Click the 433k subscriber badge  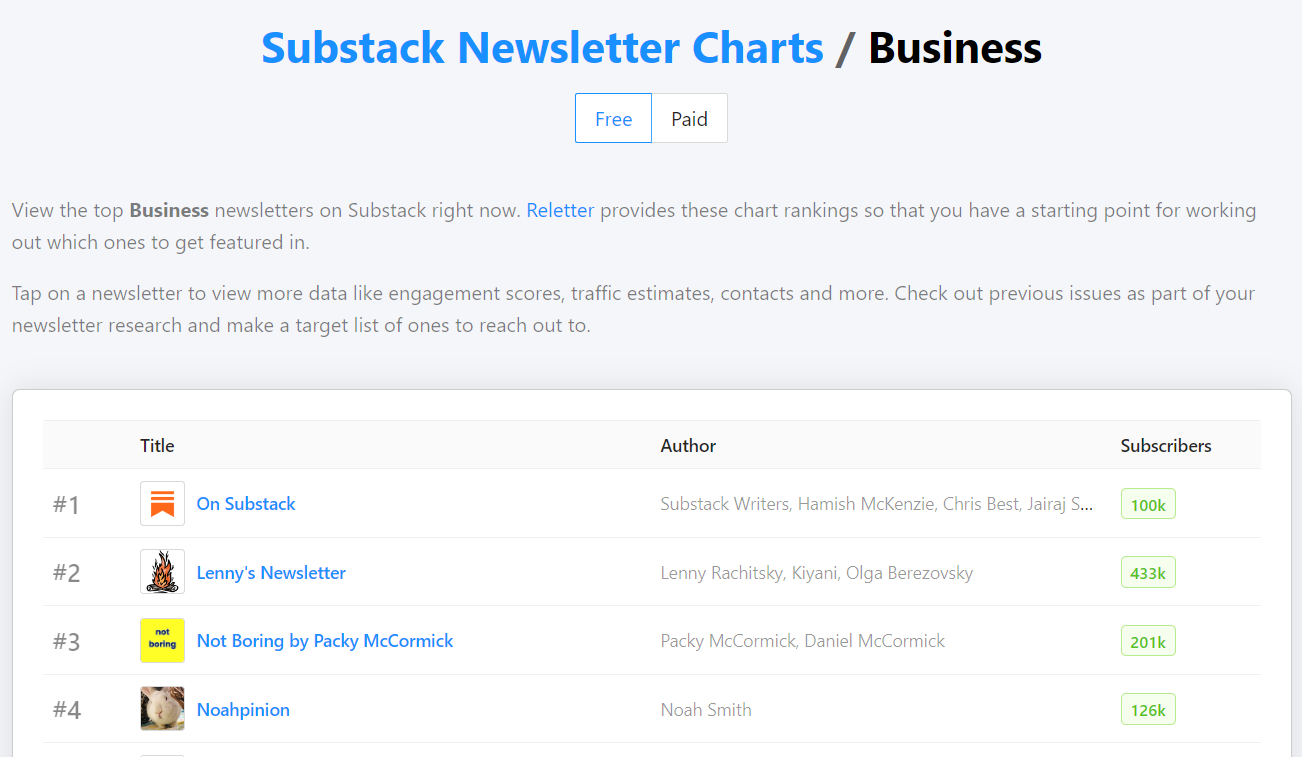(1148, 572)
